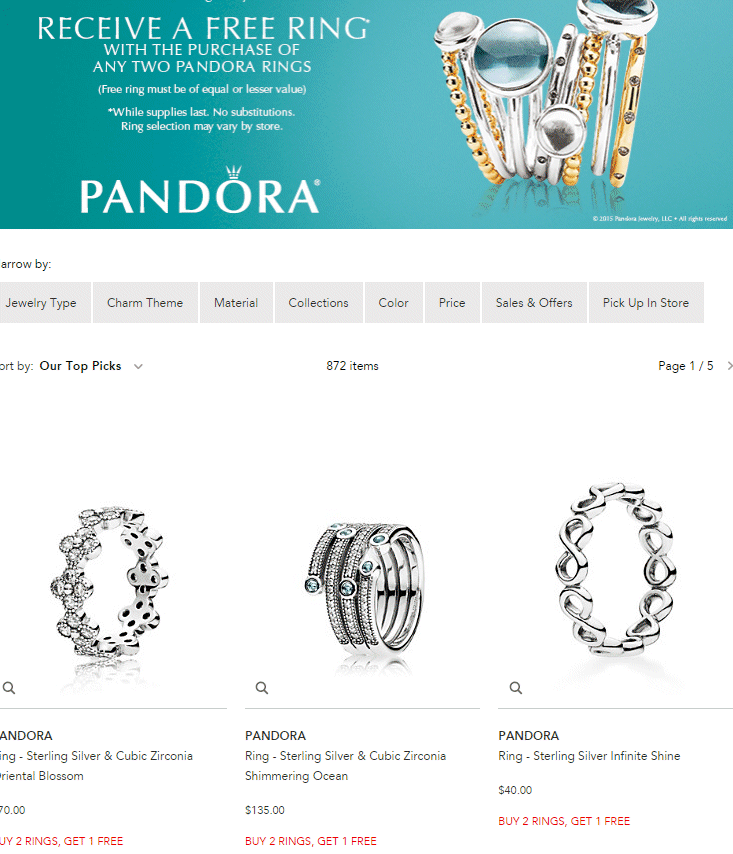The image size is (733, 854).
Task: Select the Sales & Offers filter
Action: 534,302
